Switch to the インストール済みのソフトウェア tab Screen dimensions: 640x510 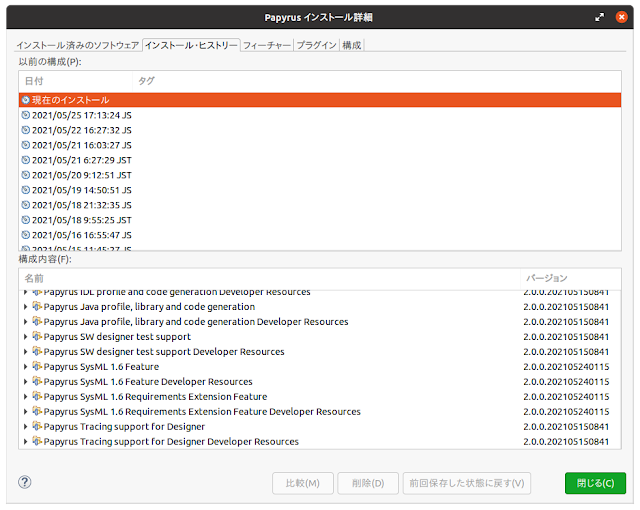pyautogui.click(x=78, y=45)
